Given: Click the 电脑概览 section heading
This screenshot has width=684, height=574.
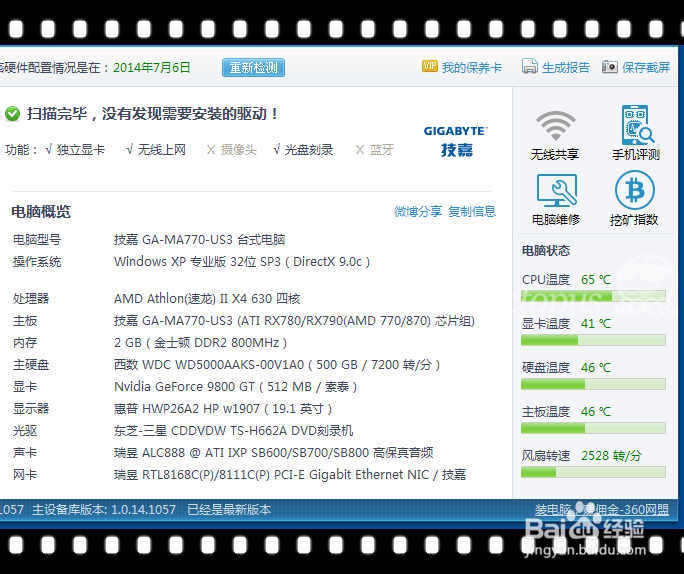Looking at the screenshot, I should click(41, 212).
